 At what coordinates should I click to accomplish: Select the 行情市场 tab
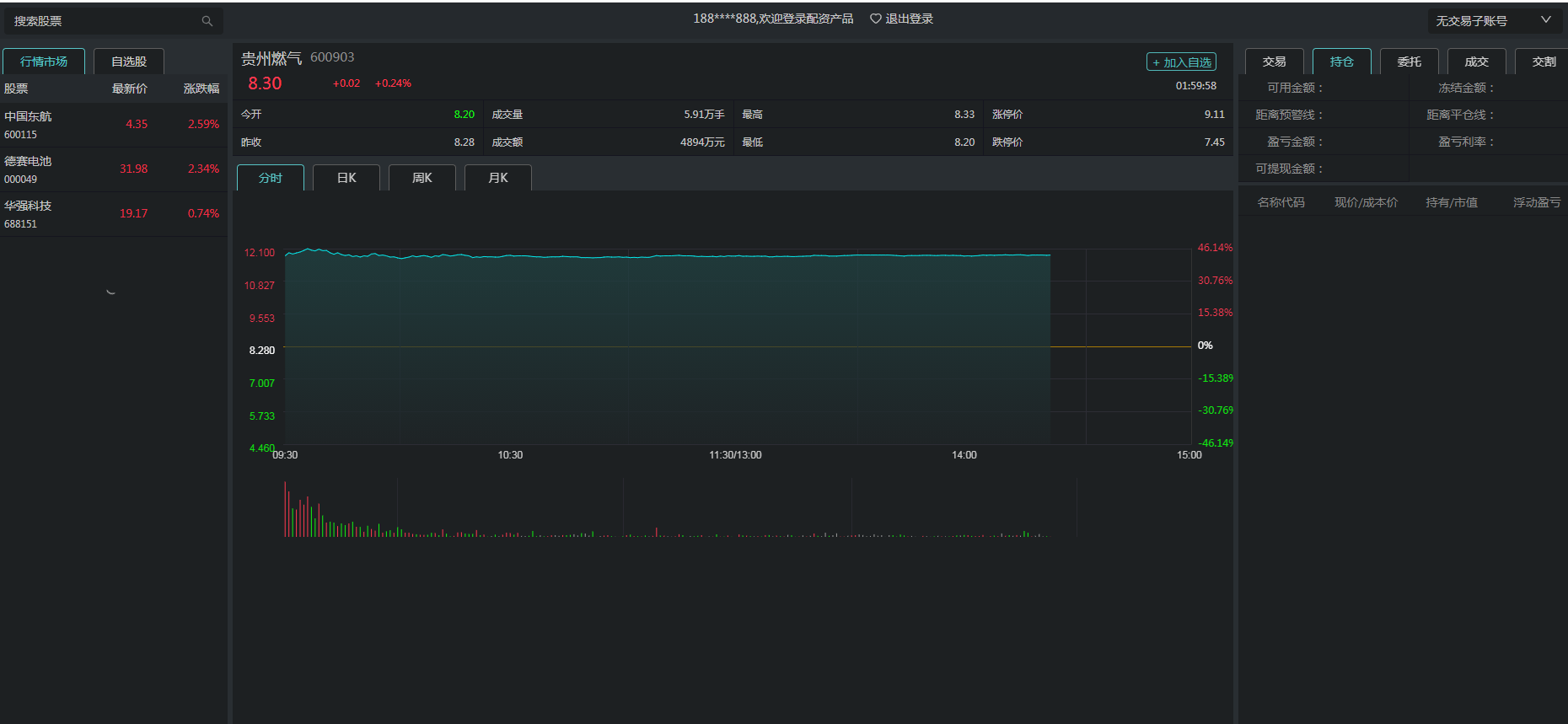click(44, 62)
